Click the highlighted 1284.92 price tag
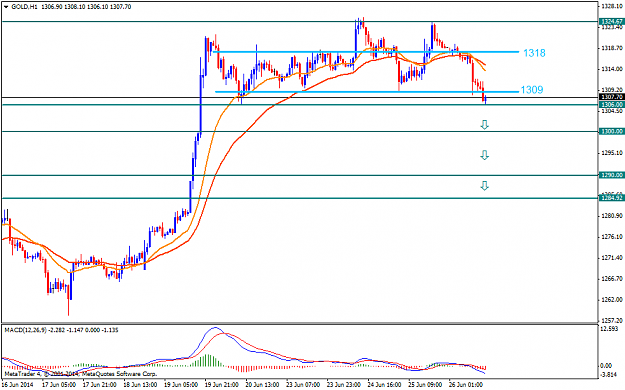625x390 pixels. coord(612,198)
